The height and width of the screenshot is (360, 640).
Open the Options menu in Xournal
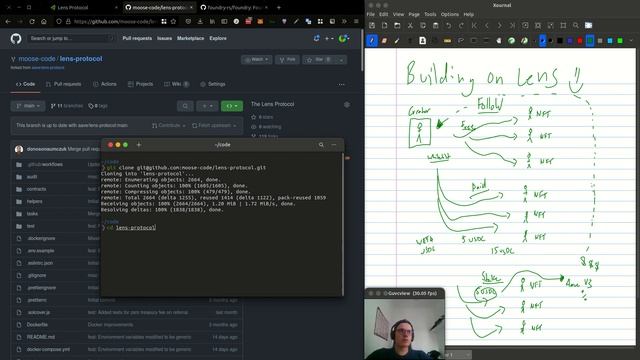(x=450, y=14)
